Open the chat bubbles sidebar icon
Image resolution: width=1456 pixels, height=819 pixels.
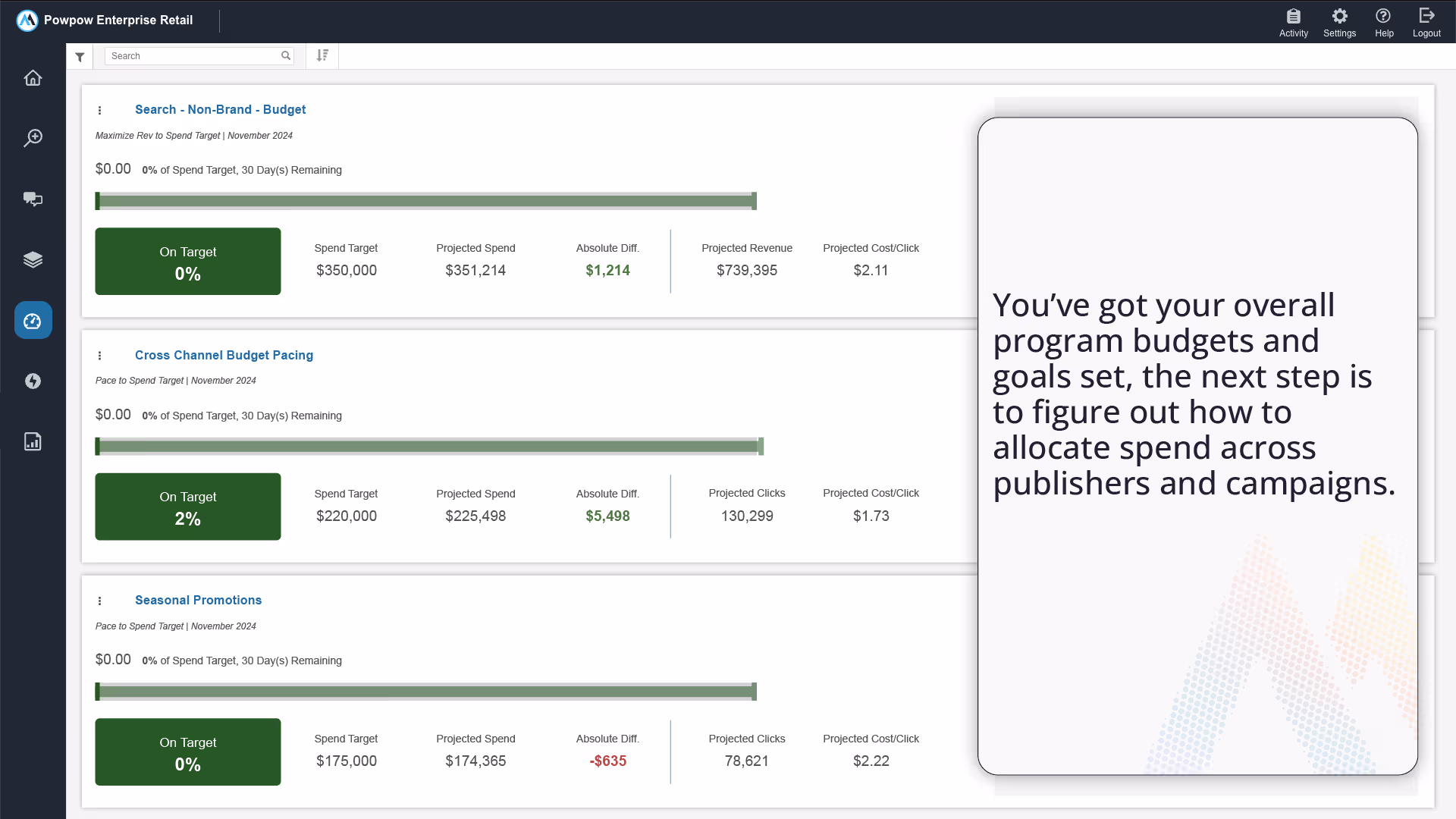(x=33, y=199)
